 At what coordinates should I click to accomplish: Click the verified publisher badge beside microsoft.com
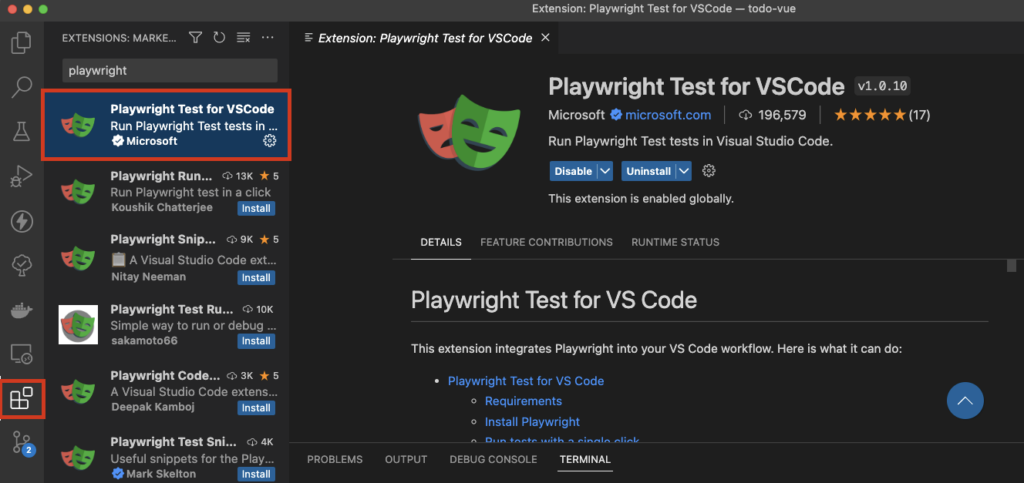point(616,115)
